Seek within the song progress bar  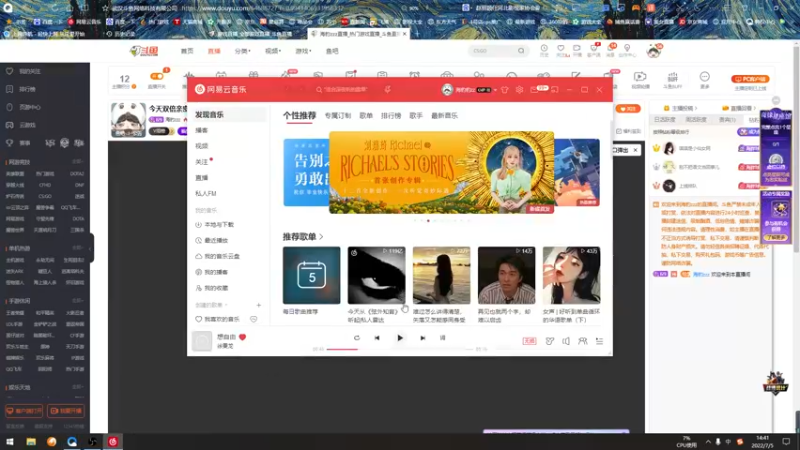[x=400, y=349]
